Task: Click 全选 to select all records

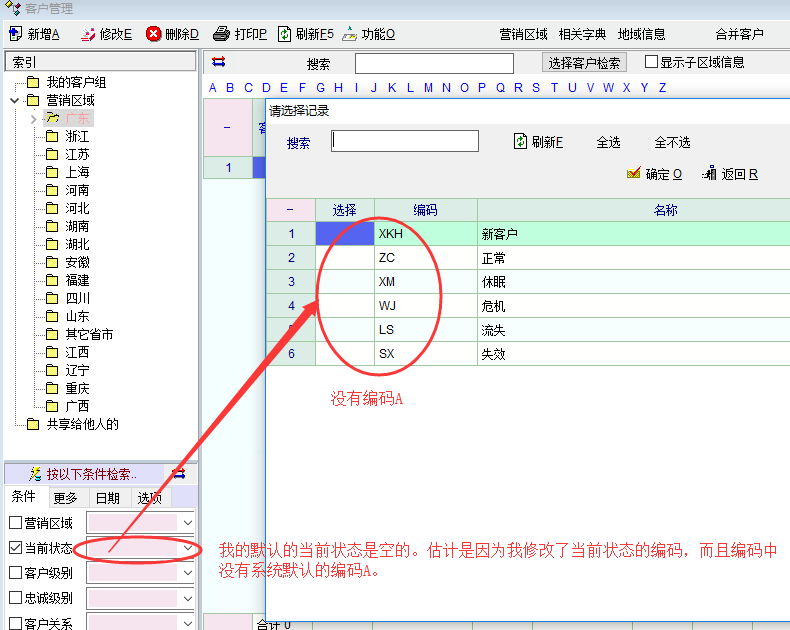Action: coord(608,143)
